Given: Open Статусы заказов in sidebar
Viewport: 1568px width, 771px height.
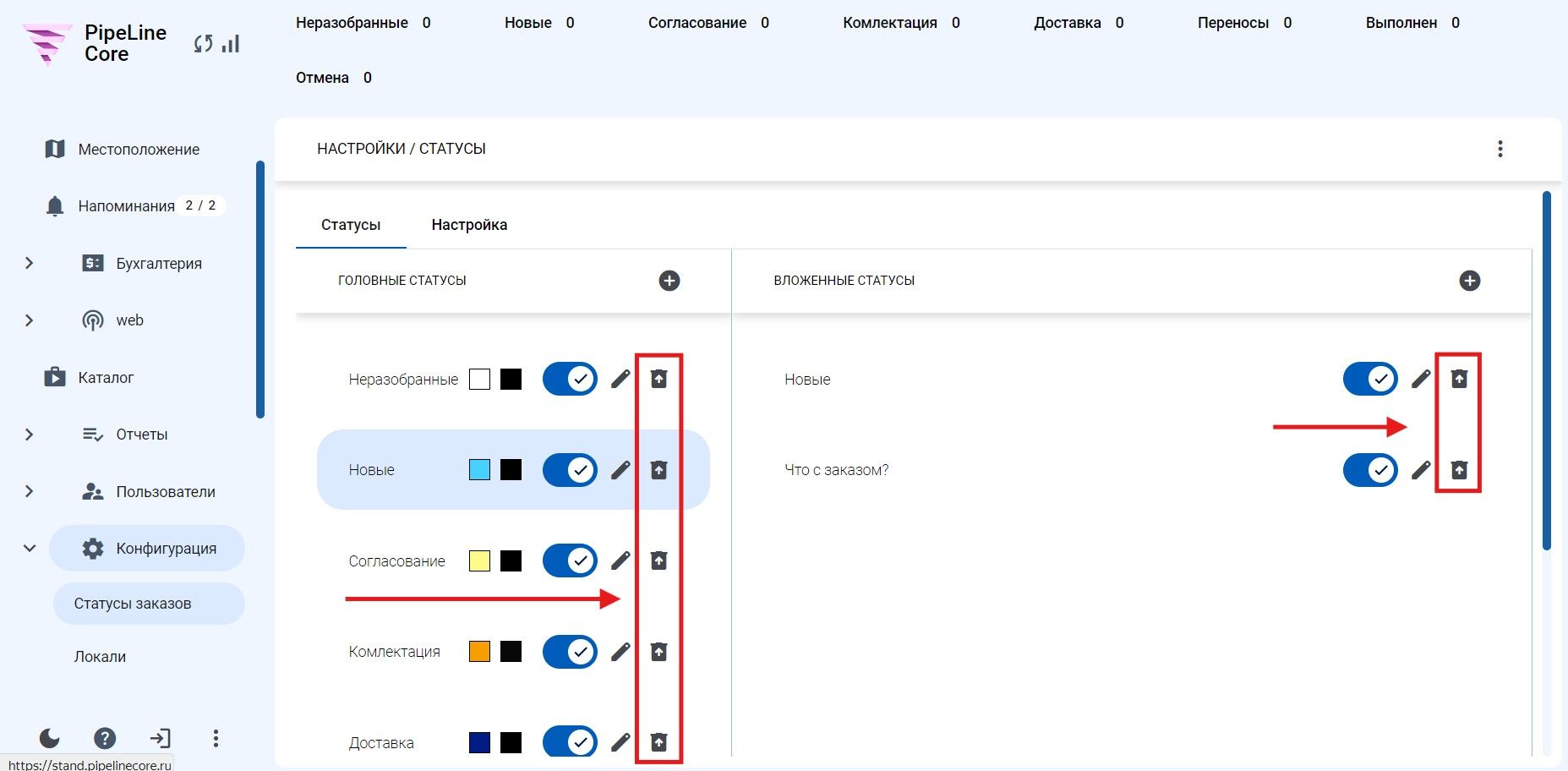Looking at the screenshot, I should (x=149, y=604).
